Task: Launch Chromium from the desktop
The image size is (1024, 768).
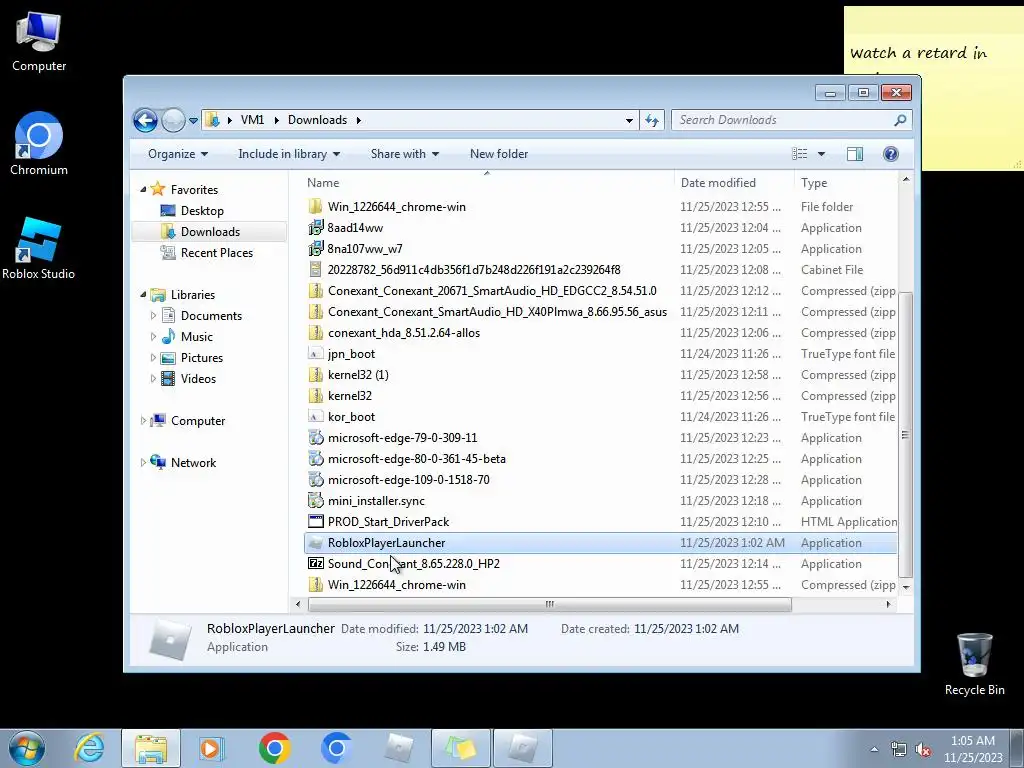Action: pyautogui.click(x=39, y=144)
